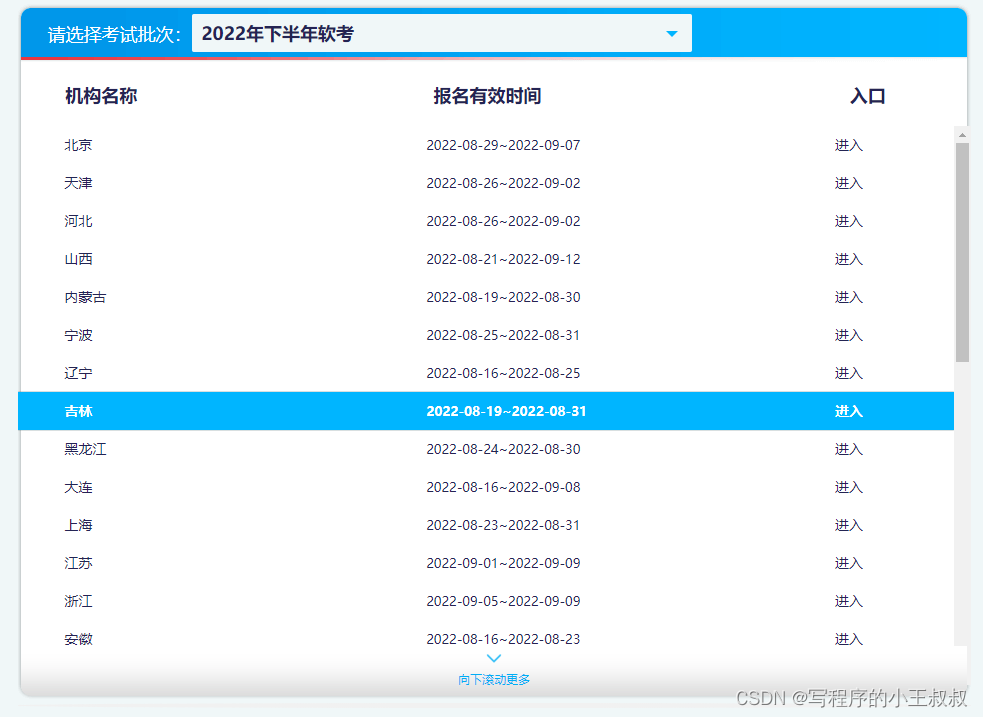
Task: Click highlighted date range 2022-08-19~2022-08-31
Action: tap(507, 411)
